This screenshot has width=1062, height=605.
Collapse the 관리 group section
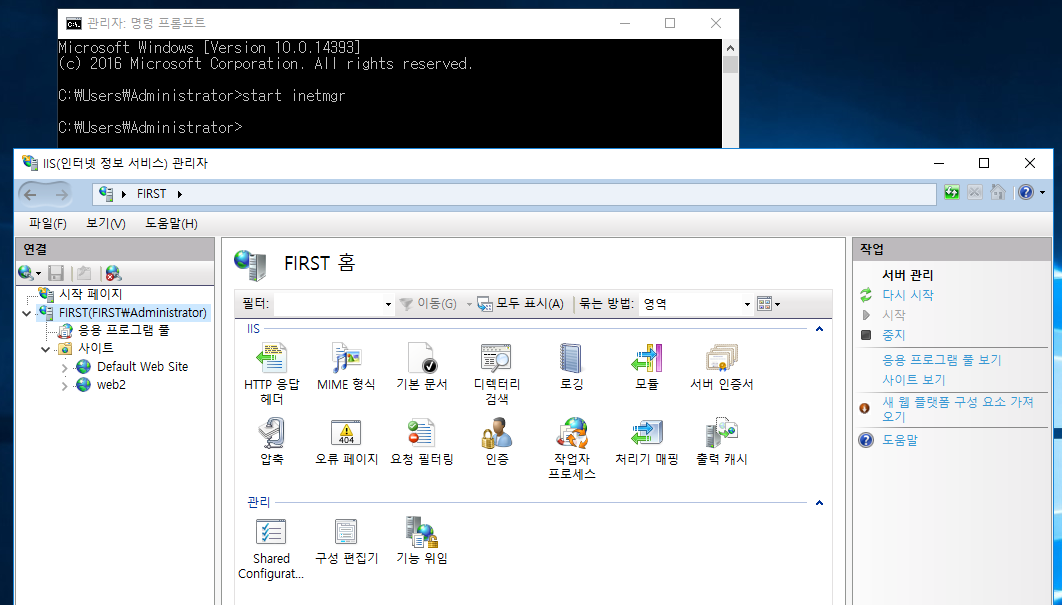tap(820, 503)
